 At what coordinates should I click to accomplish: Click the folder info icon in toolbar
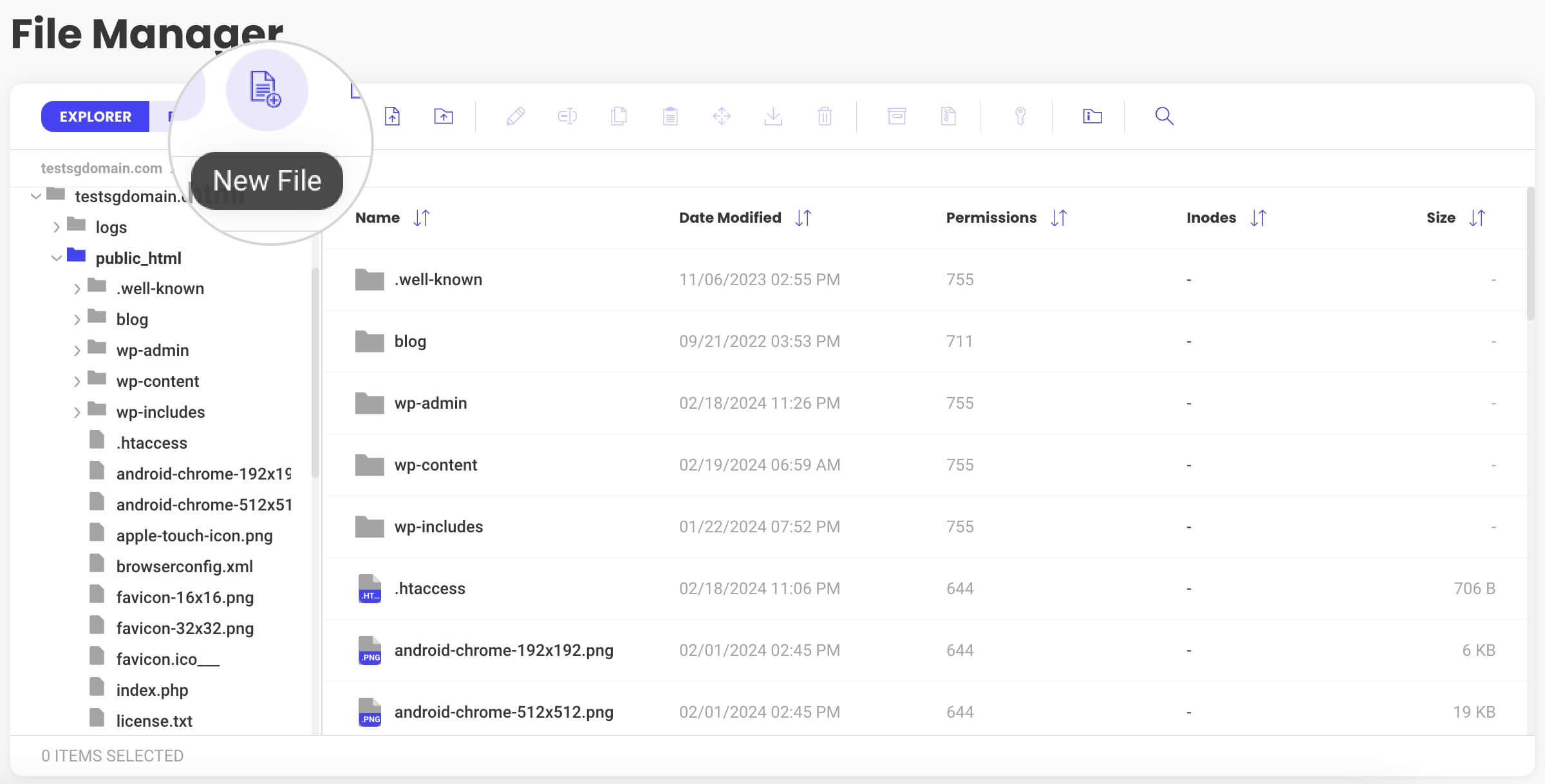(1092, 117)
